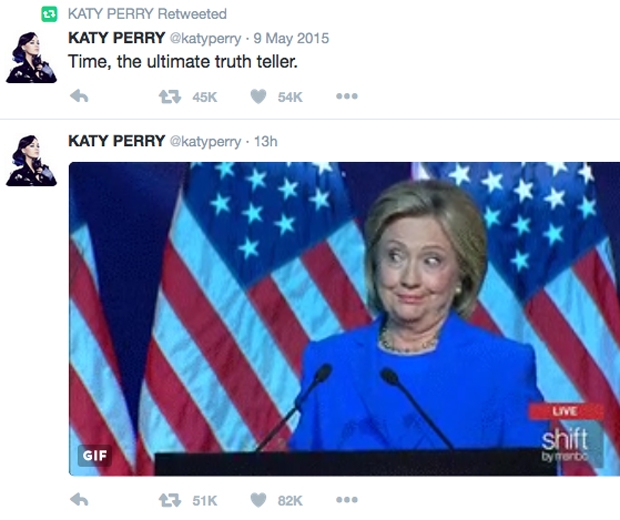Click @katyperry handle on 13h tweet

(x=205, y=142)
